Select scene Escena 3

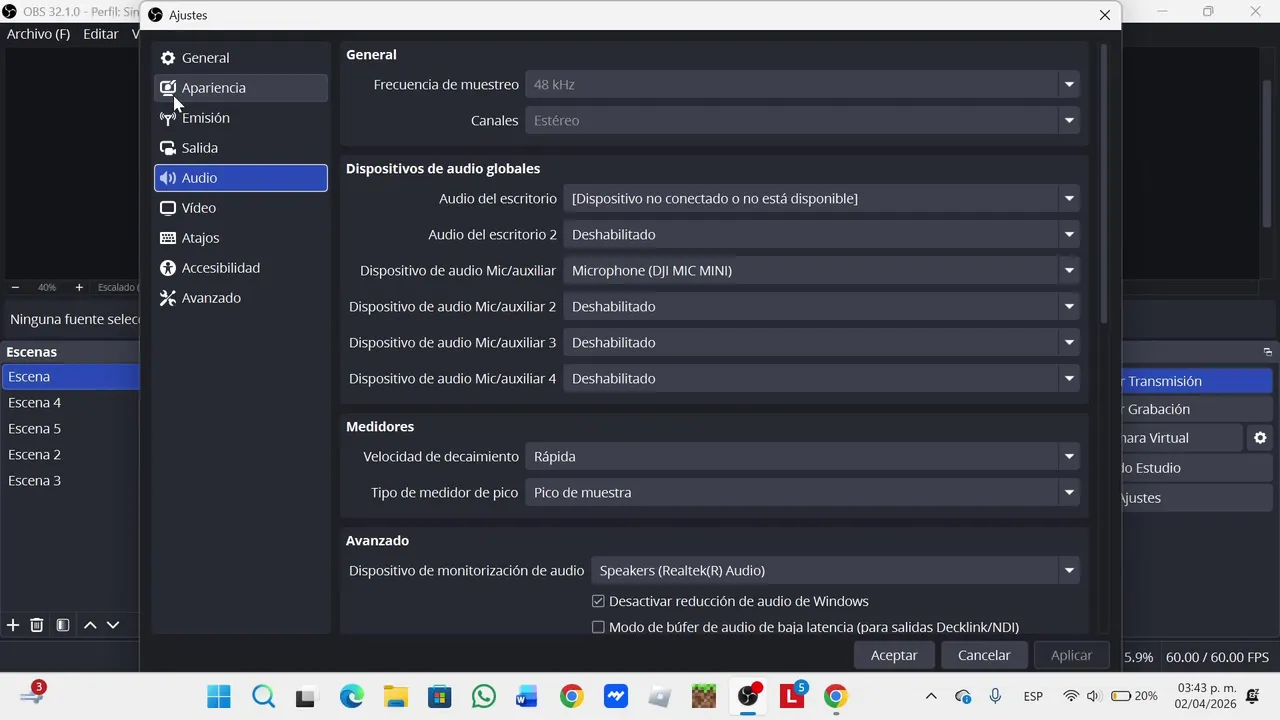[x=70, y=481]
